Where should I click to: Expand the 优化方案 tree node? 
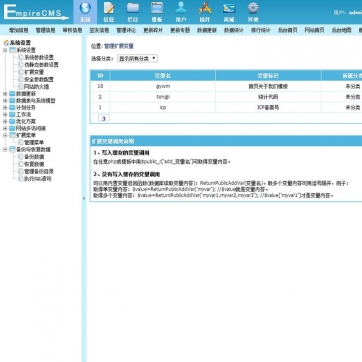(5, 121)
